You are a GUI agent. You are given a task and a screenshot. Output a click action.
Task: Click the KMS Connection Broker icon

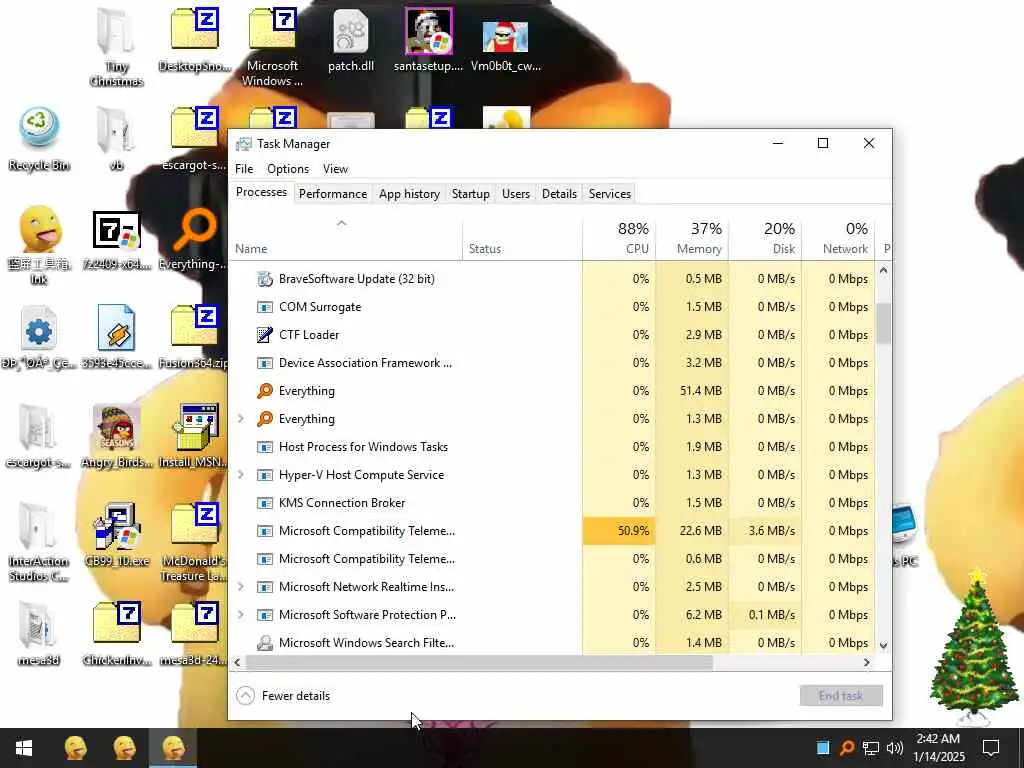[x=264, y=504]
